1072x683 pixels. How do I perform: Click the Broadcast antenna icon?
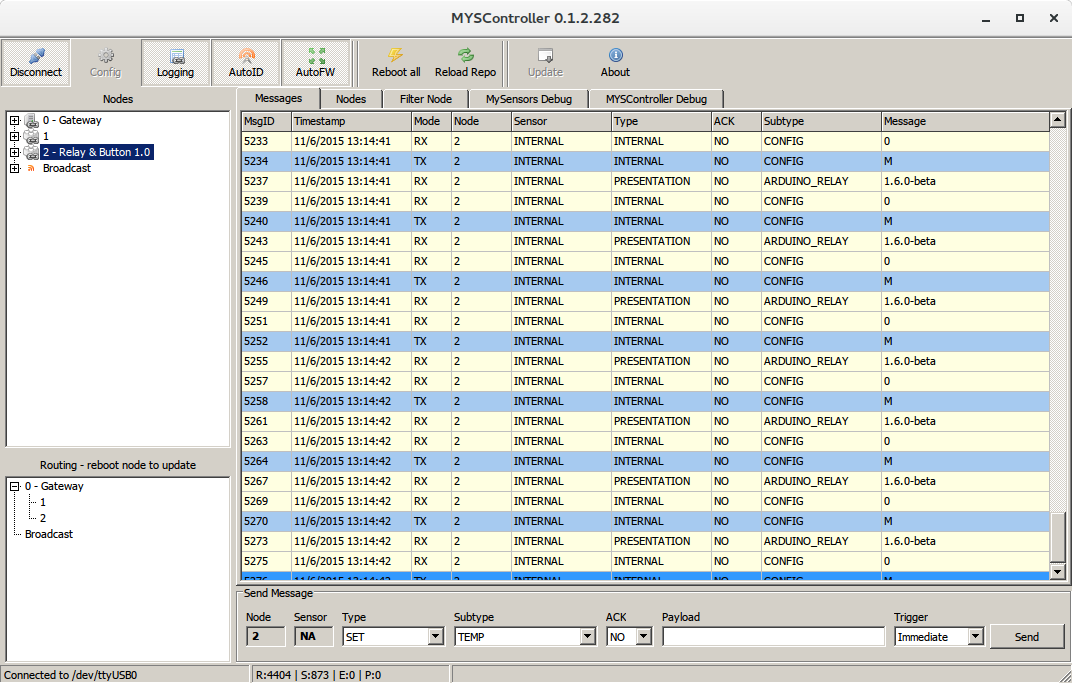click(31, 168)
